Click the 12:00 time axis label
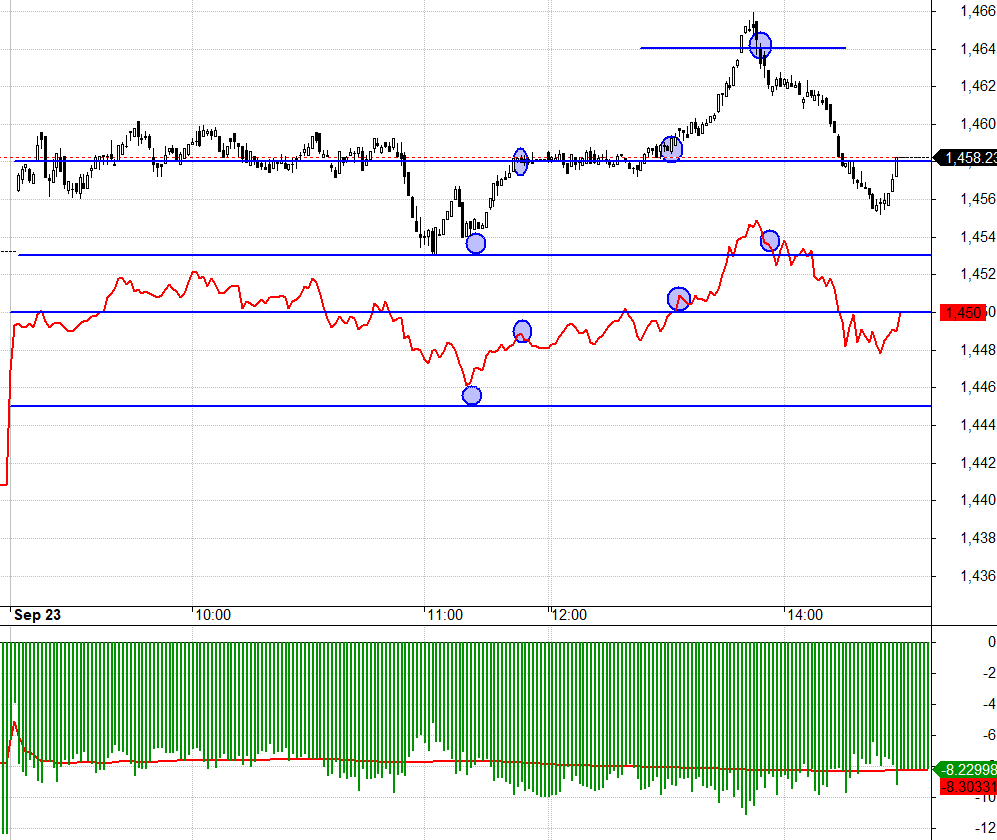The height and width of the screenshot is (840, 997). click(x=569, y=615)
